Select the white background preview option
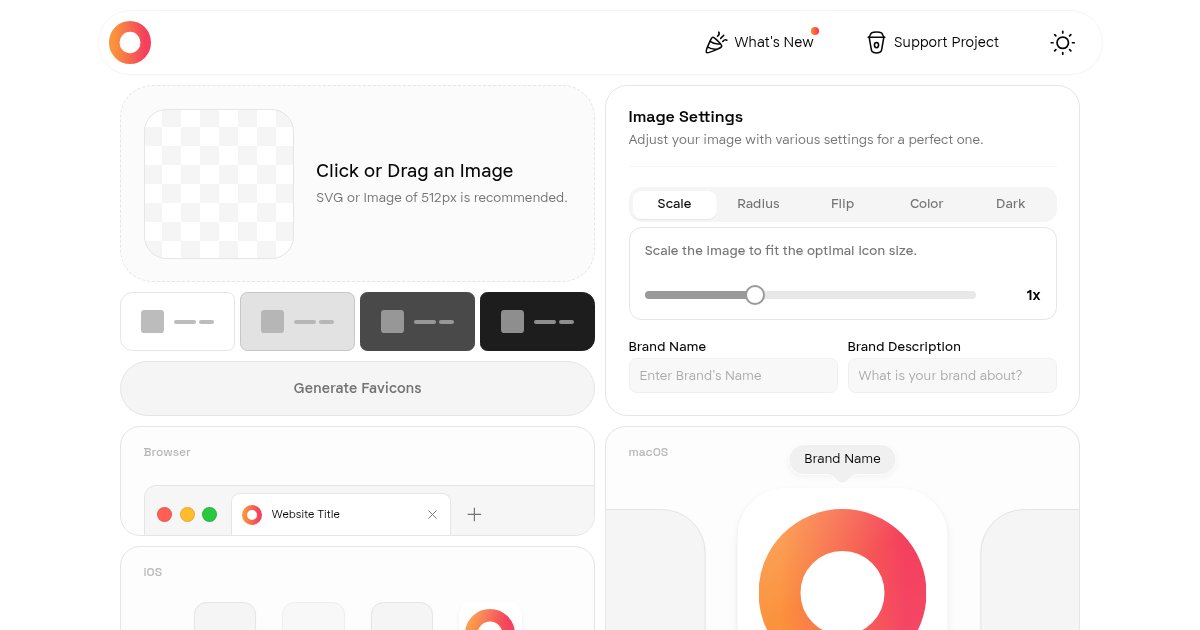The image size is (1200, 630). pos(178,321)
